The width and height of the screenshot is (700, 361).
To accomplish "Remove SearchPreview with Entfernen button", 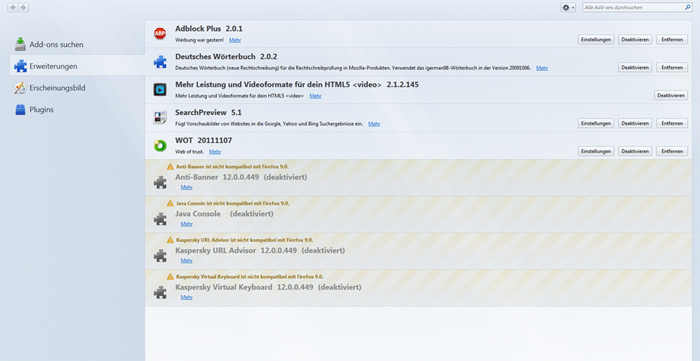I will [x=672, y=123].
